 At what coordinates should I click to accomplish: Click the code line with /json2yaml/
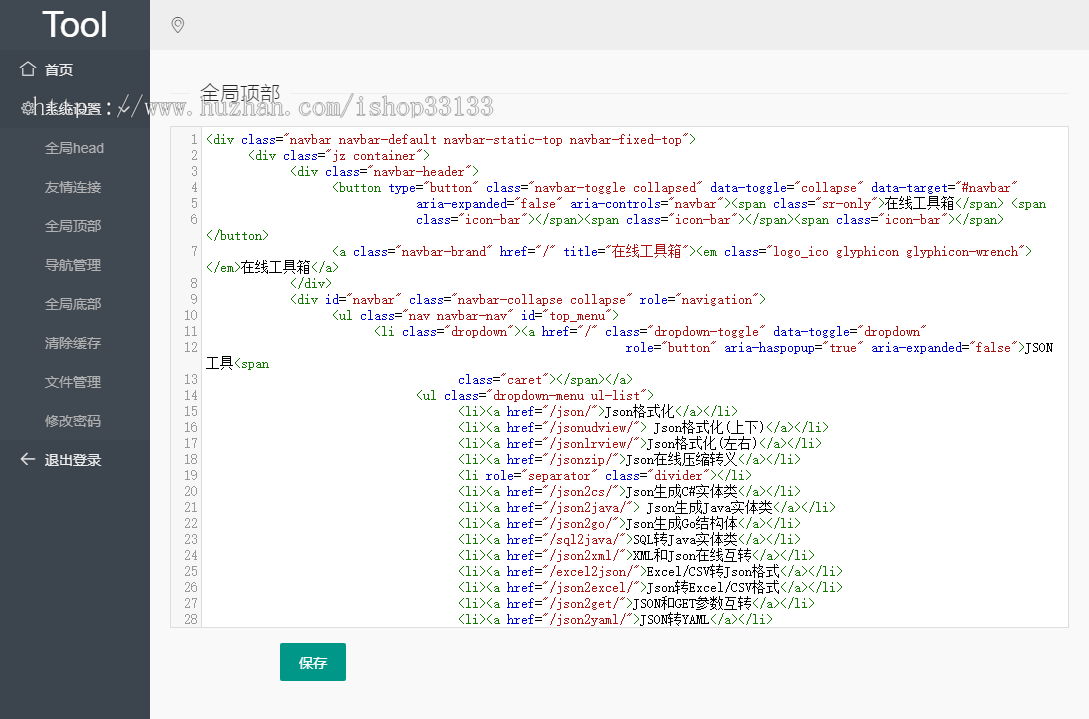(x=615, y=619)
